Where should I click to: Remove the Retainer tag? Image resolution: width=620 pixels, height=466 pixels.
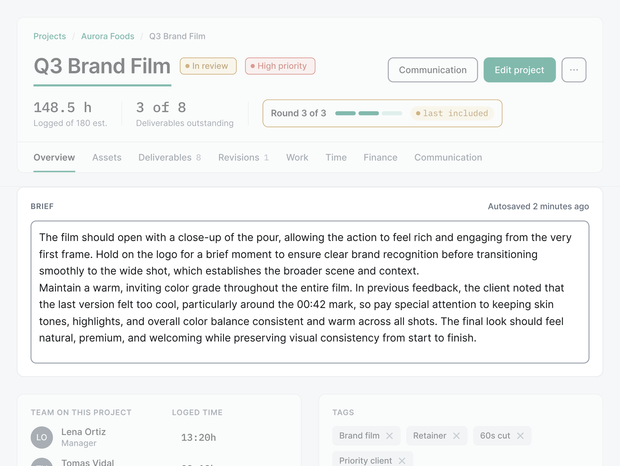pyautogui.click(x=456, y=436)
